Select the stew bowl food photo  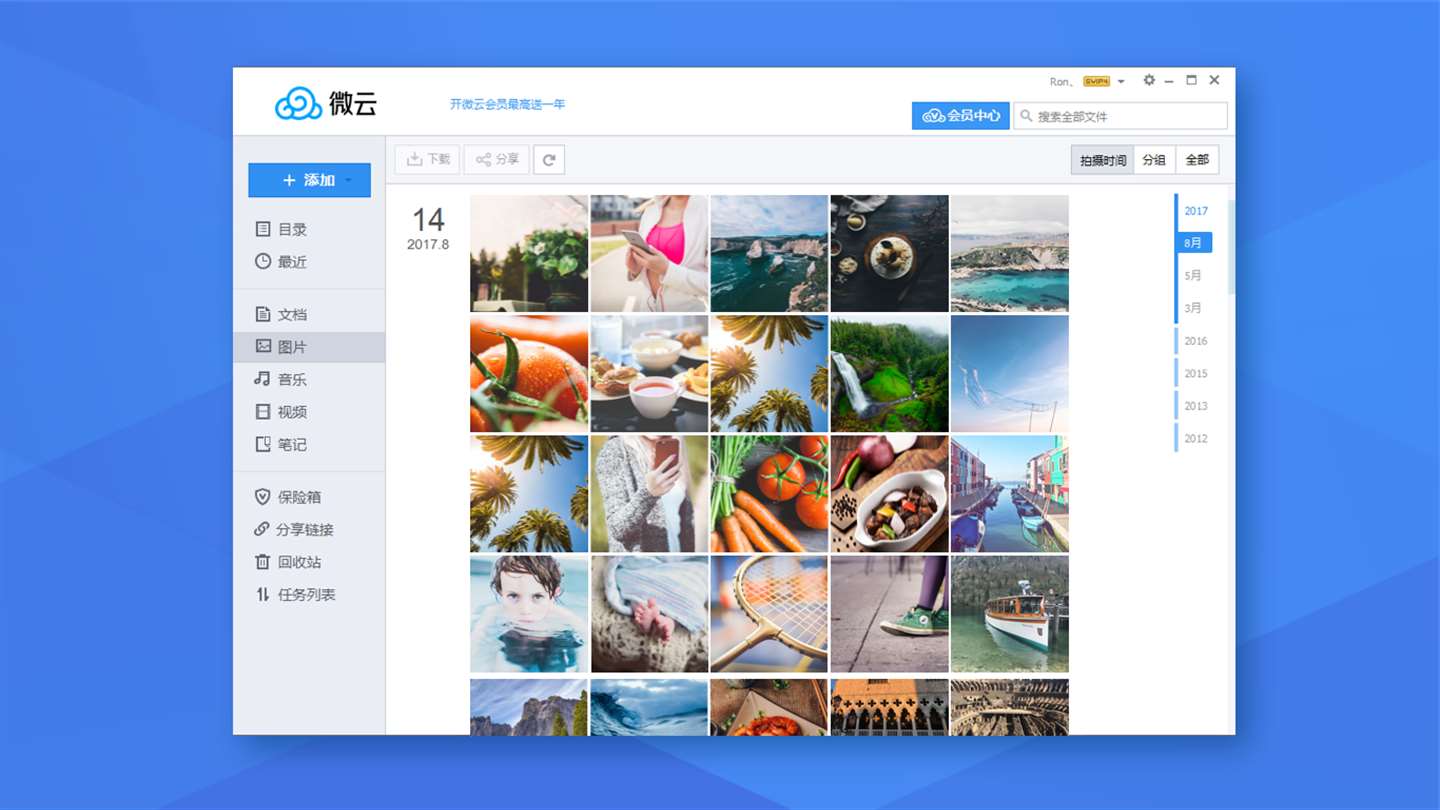pyautogui.click(x=889, y=494)
